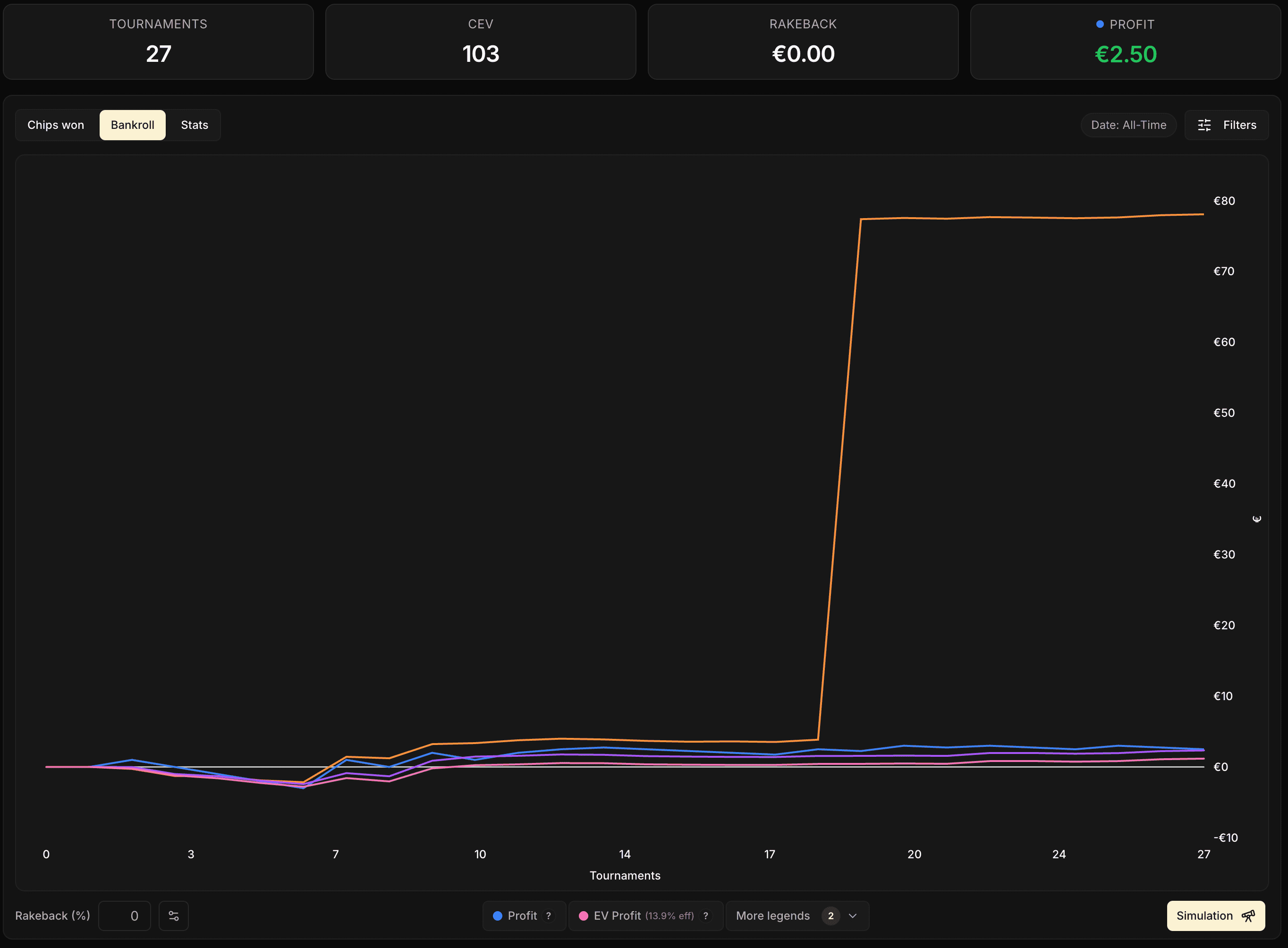
Task: Open the Date: All-Time selector
Action: tap(1127, 125)
